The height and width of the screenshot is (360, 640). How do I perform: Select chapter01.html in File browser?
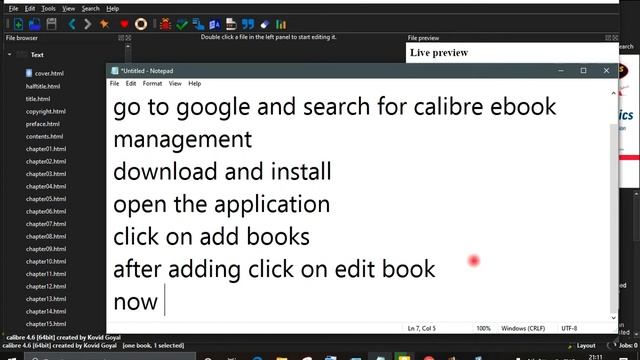[46, 149]
